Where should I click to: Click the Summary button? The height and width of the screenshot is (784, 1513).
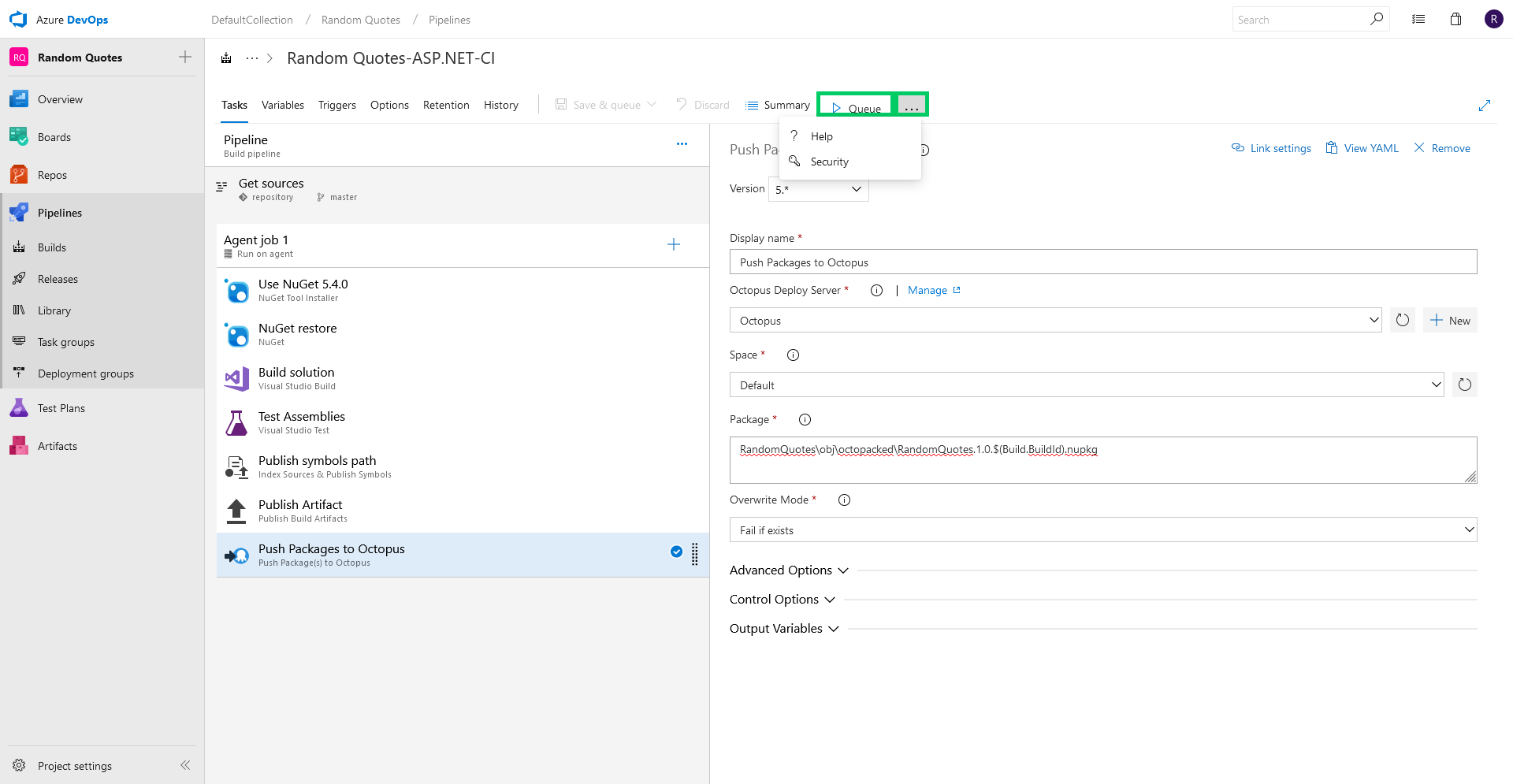pos(778,105)
